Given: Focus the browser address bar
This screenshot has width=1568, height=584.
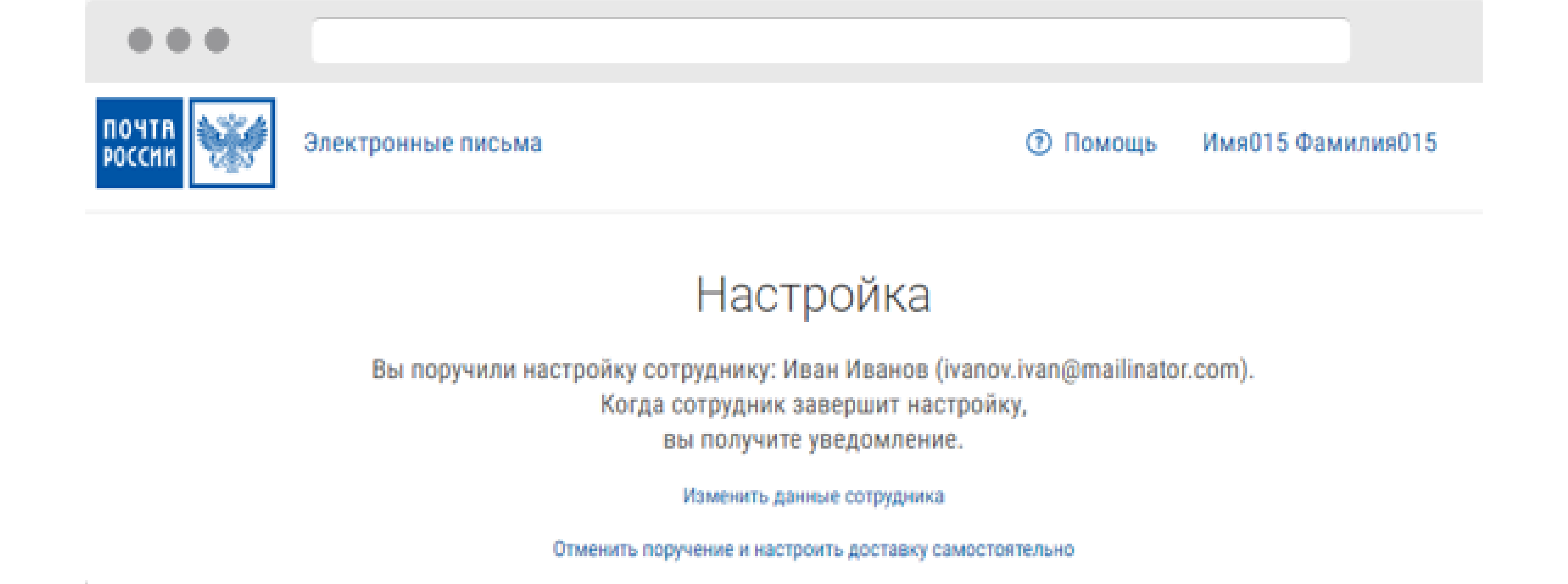Looking at the screenshot, I should click(830, 40).
